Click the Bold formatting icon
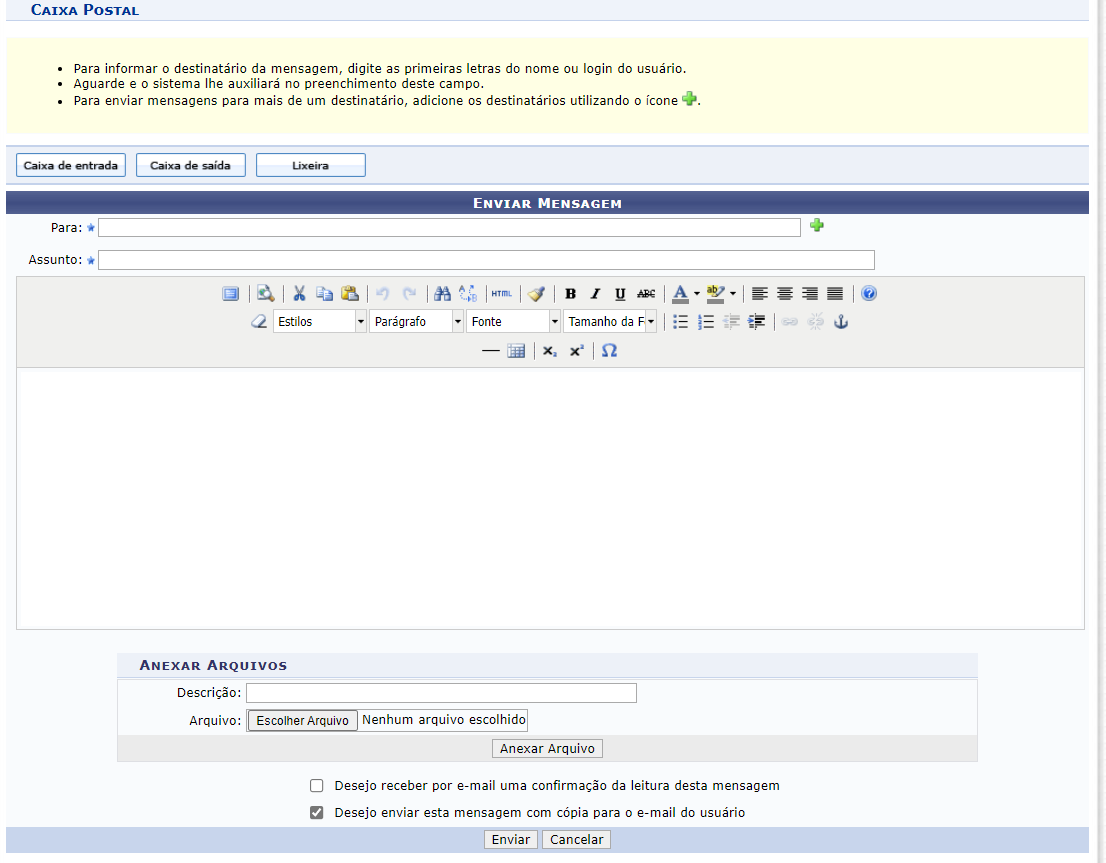Viewport: 1106px width, 863px height. coord(570,294)
